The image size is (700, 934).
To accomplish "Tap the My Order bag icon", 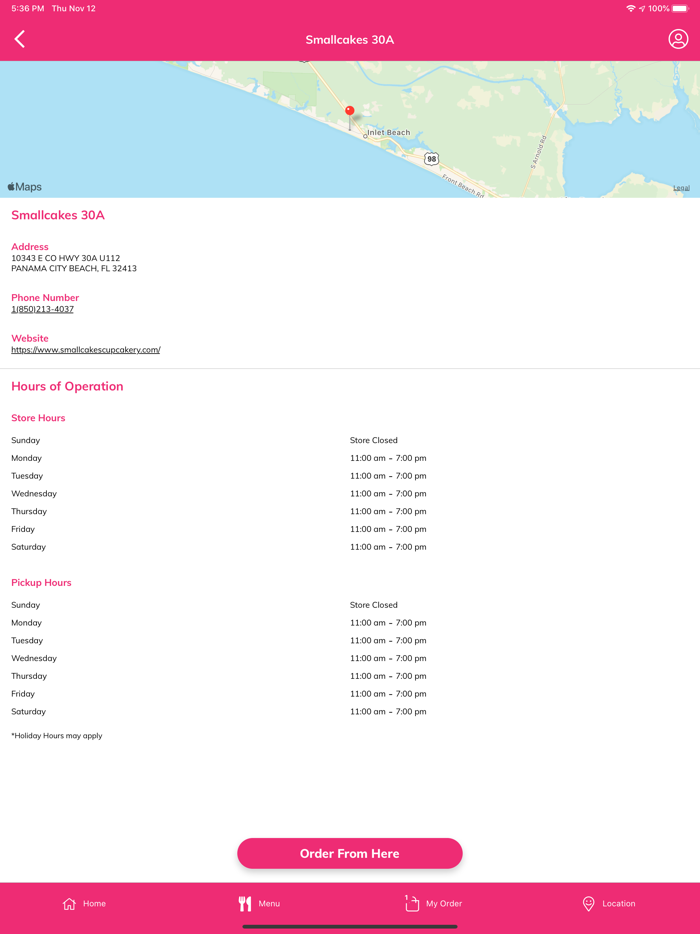I will pyautogui.click(x=412, y=903).
